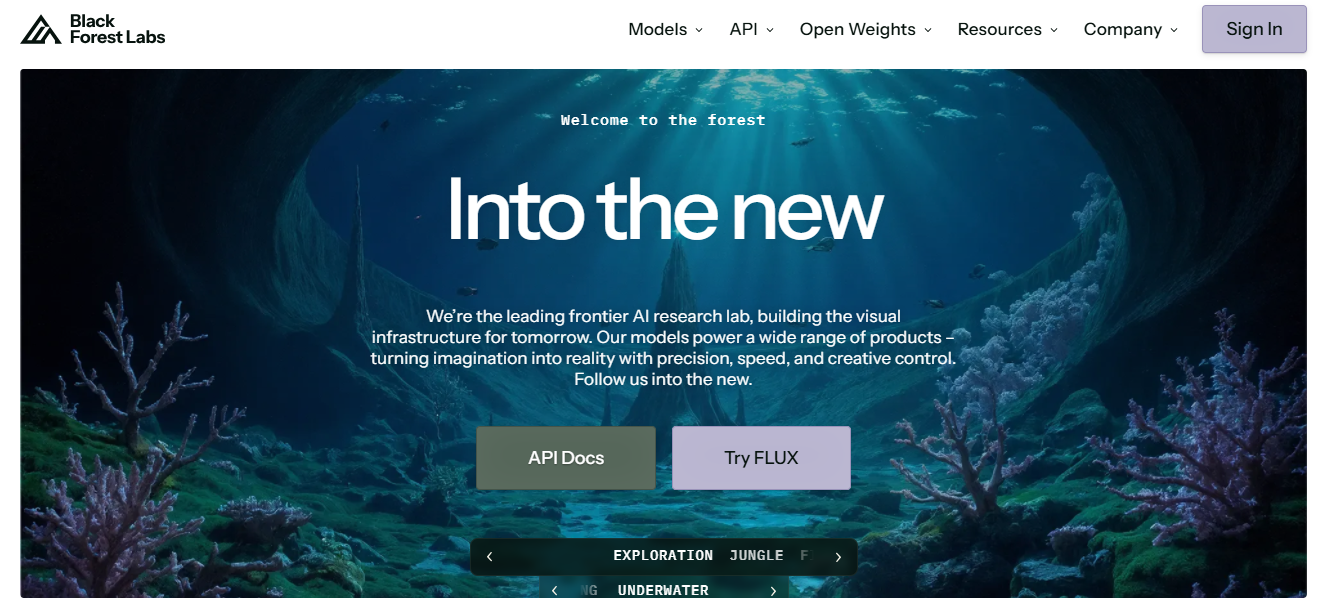Open the Resources navigation menu
Viewport: 1333px width, 605px height.
[x=1007, y=29]
